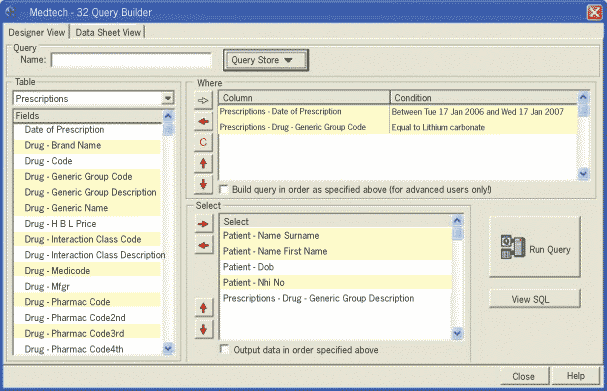Select 'Patient - Name Surname' in Select list
The width and height of the screenshot is (607, 391).
(x=336, y=236)
